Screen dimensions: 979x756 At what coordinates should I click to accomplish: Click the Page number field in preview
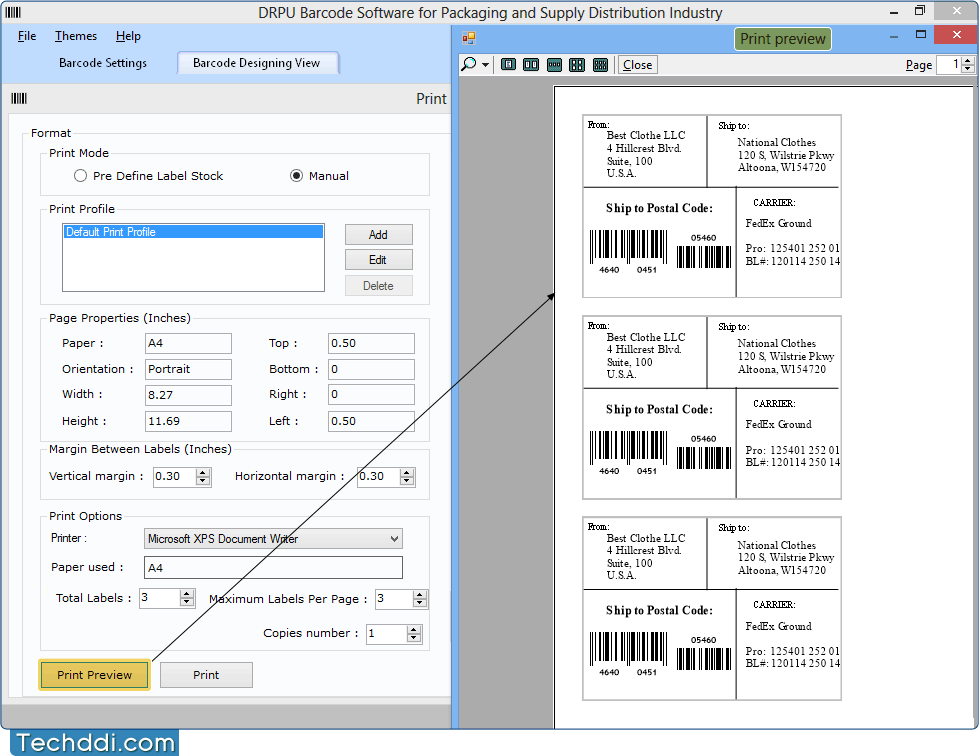coord(949,65)
